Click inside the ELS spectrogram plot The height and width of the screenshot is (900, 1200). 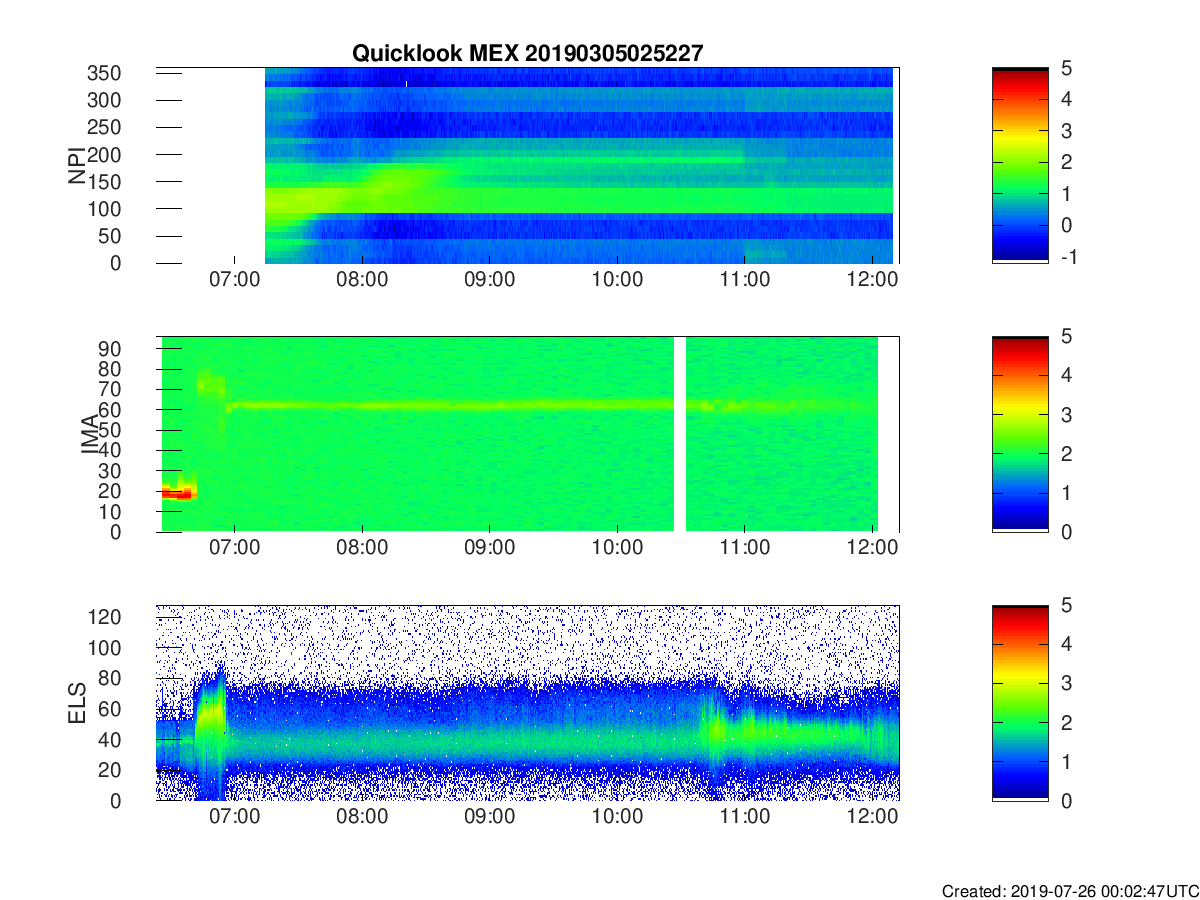click(x=527, y=703)
